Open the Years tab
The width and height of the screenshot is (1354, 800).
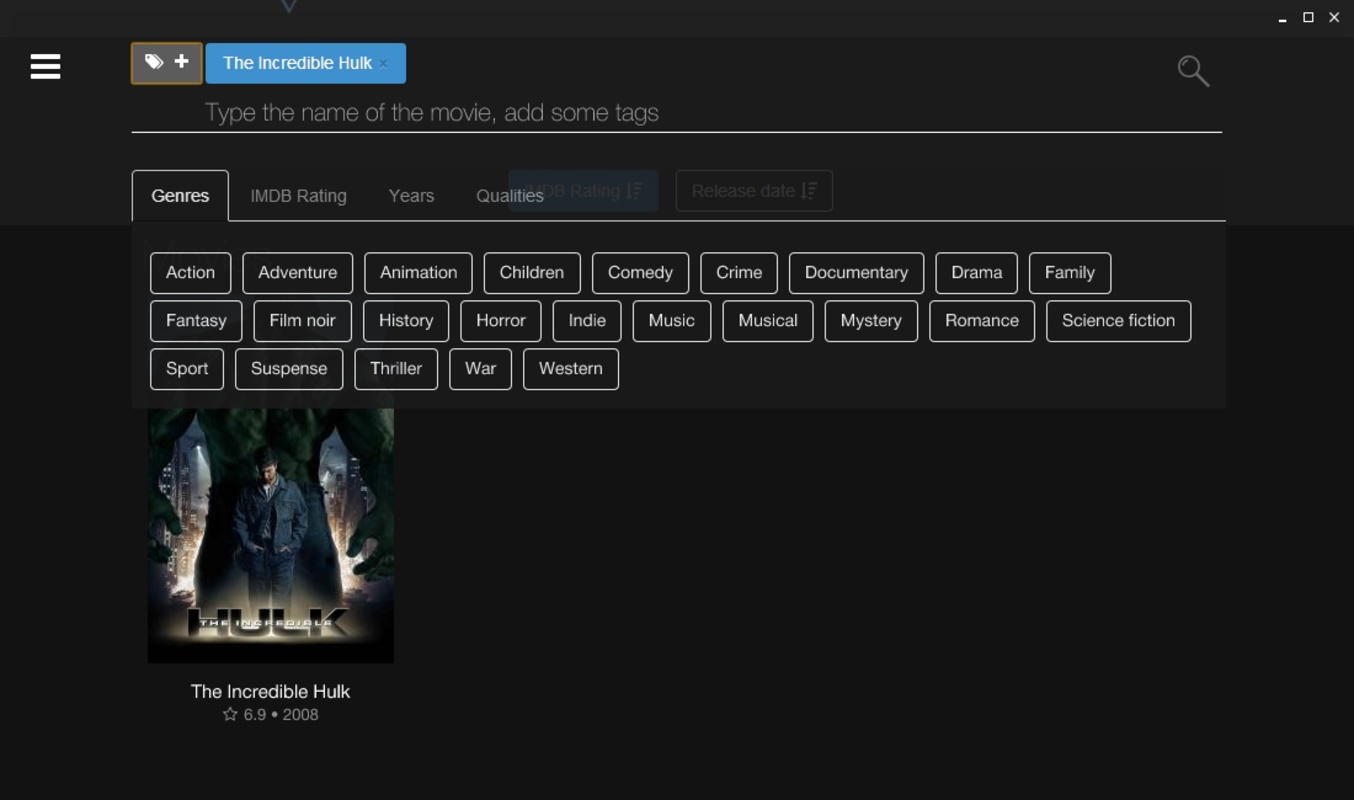point(411,196)
